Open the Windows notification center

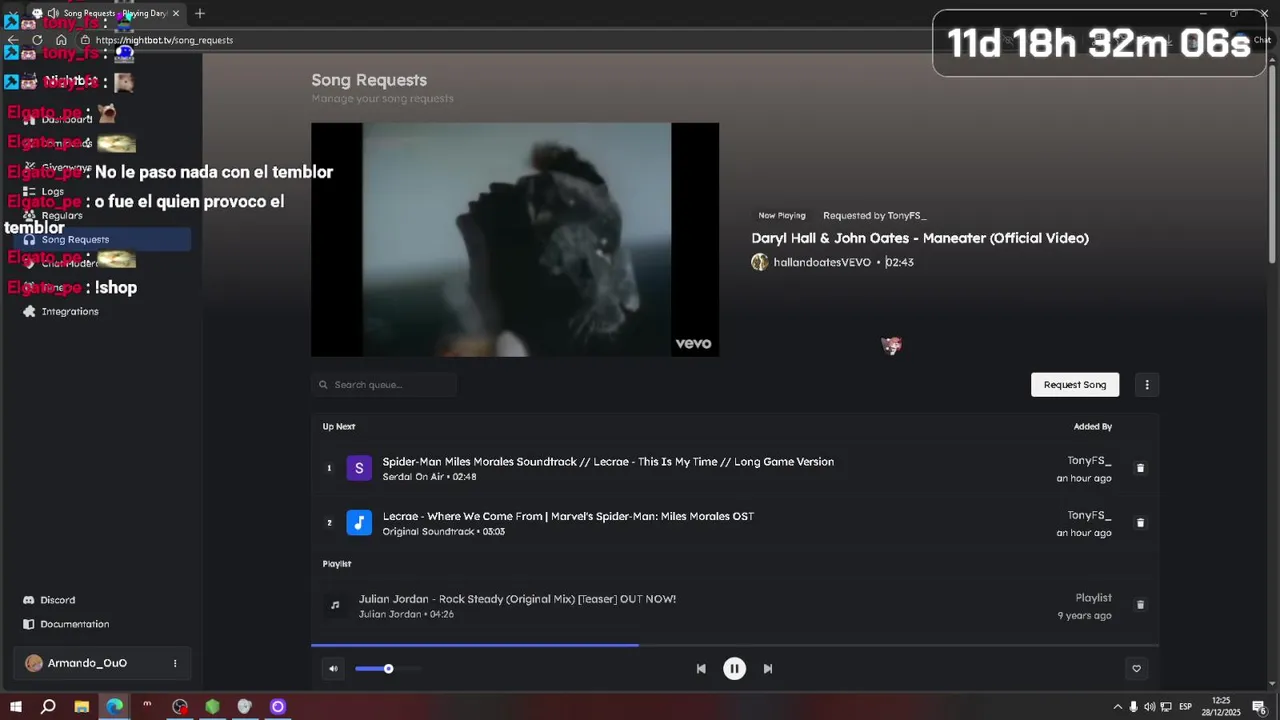pos(1259,707)
